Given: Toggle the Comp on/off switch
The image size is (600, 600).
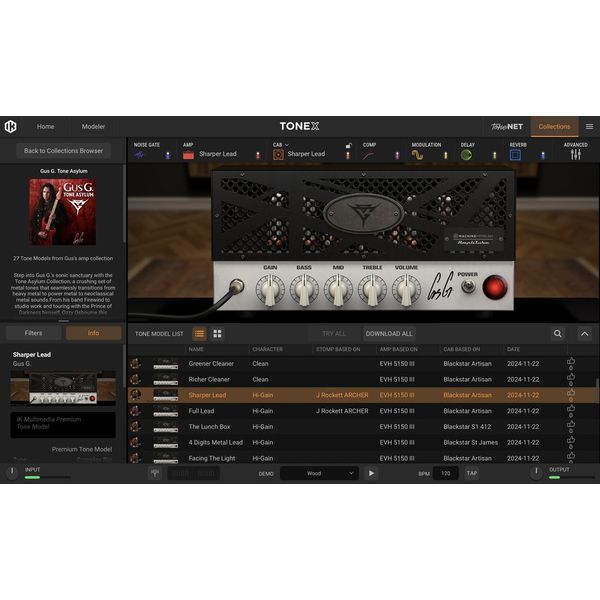Looking at the screenshot, I should coord(397,155).
